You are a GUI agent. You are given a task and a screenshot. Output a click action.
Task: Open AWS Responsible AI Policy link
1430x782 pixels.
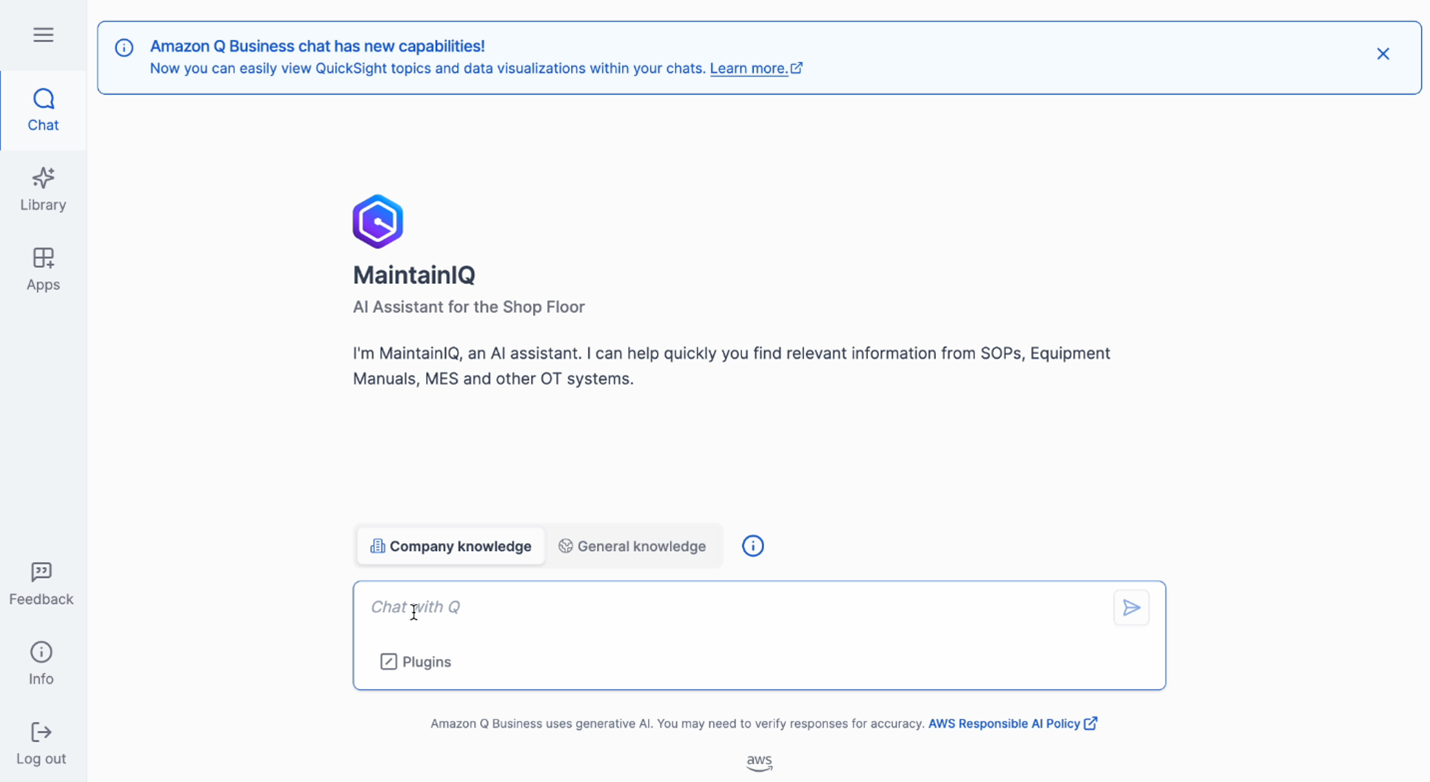(1013, 723)
